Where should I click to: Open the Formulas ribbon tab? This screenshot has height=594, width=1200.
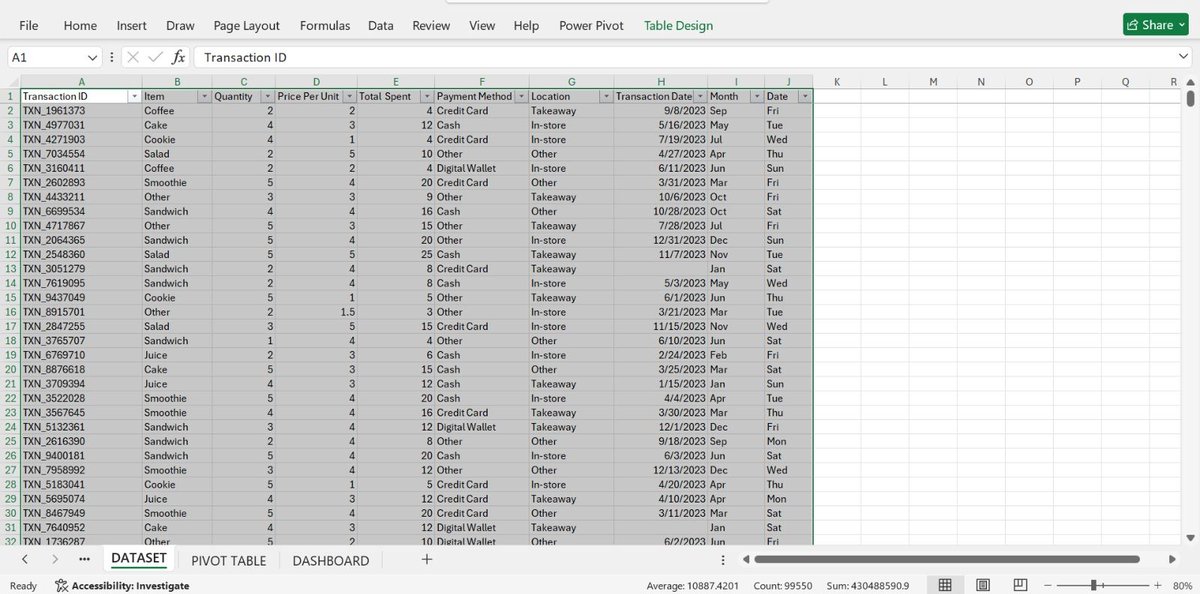325,25
